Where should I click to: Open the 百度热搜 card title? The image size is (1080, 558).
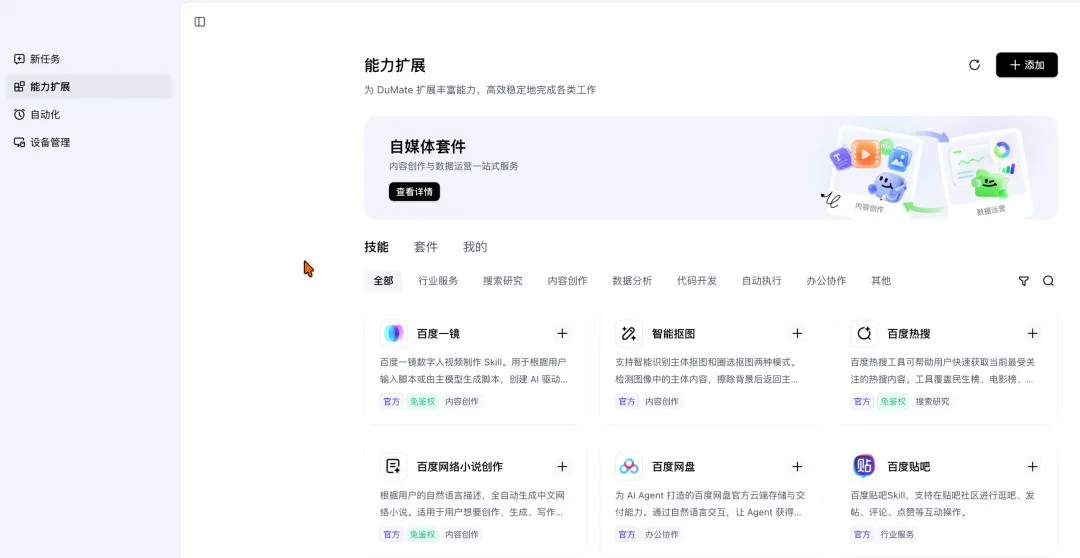[x=908, y=333]
